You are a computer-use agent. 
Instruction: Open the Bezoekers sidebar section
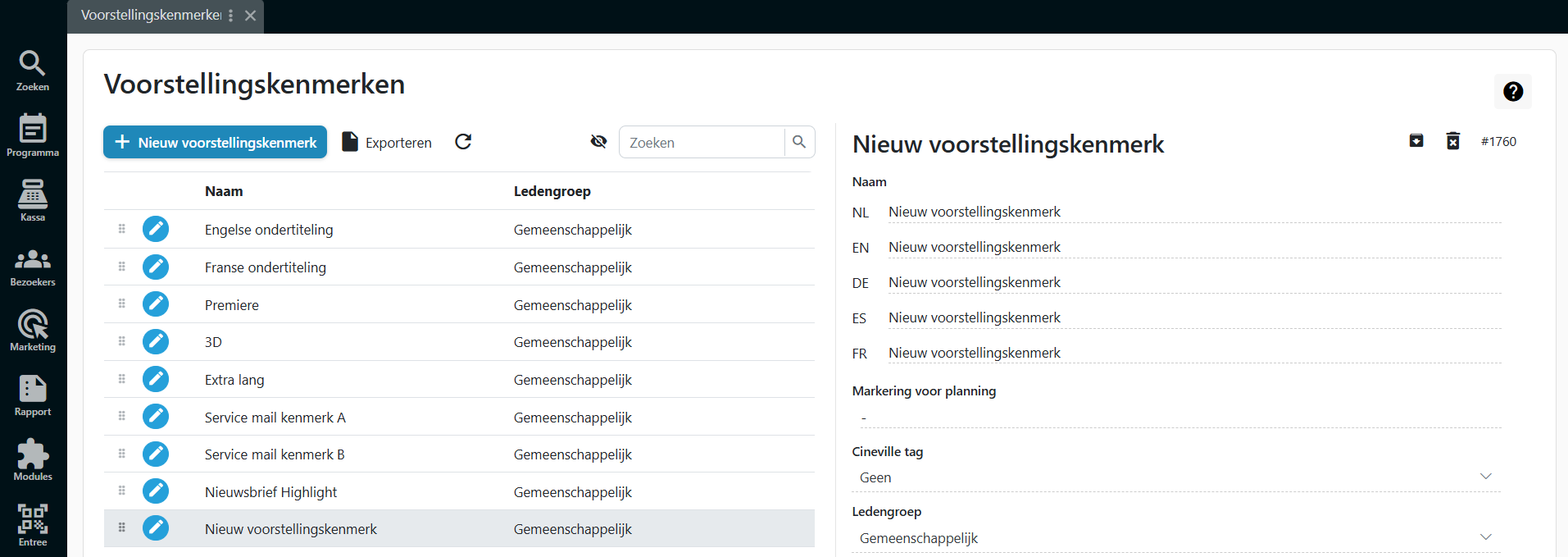tap(33, 267)
